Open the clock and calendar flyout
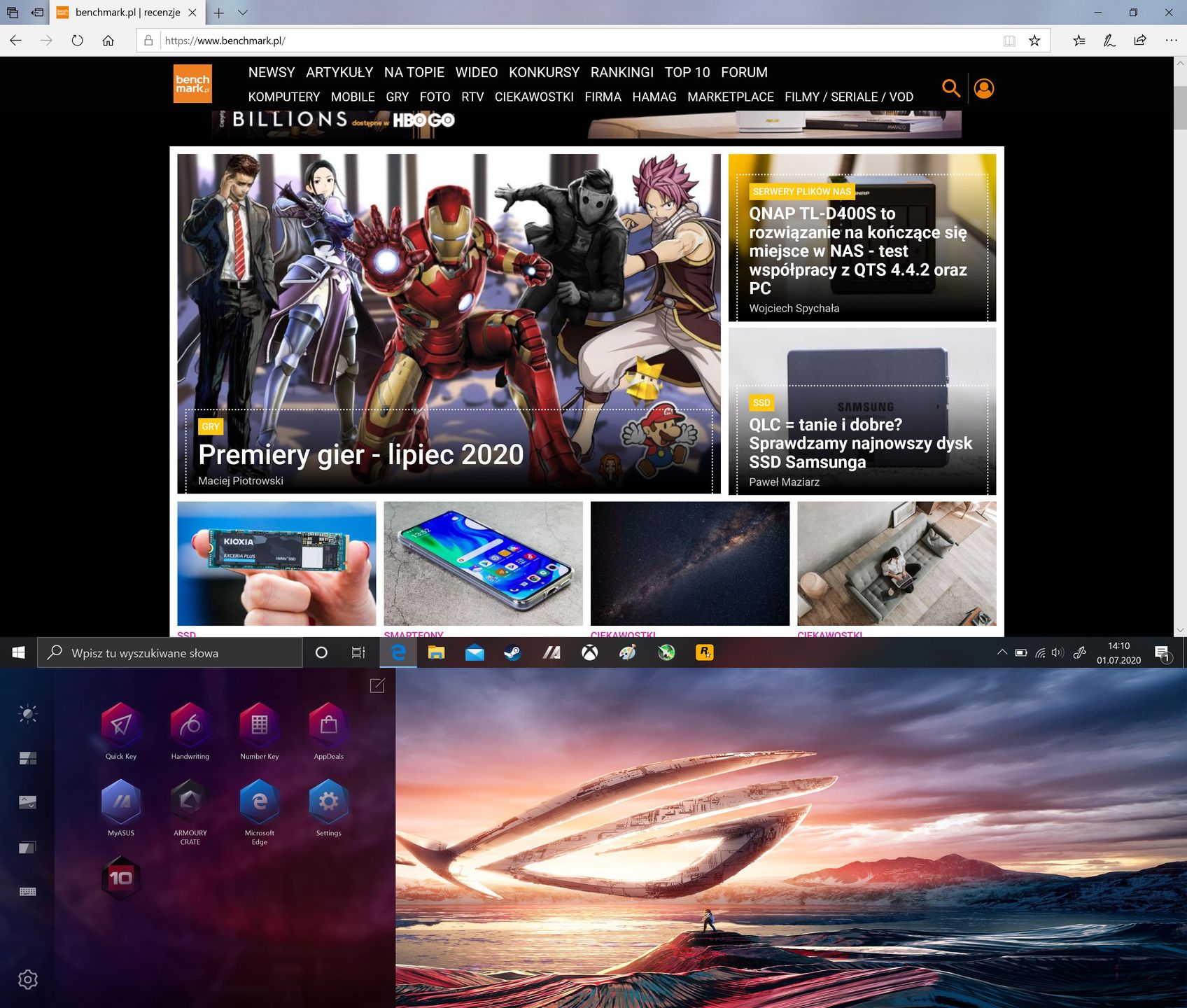 point(1118,652)
